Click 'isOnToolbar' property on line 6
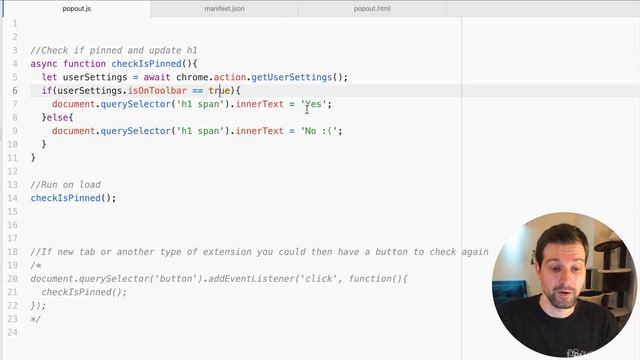 tap(157, 91)
